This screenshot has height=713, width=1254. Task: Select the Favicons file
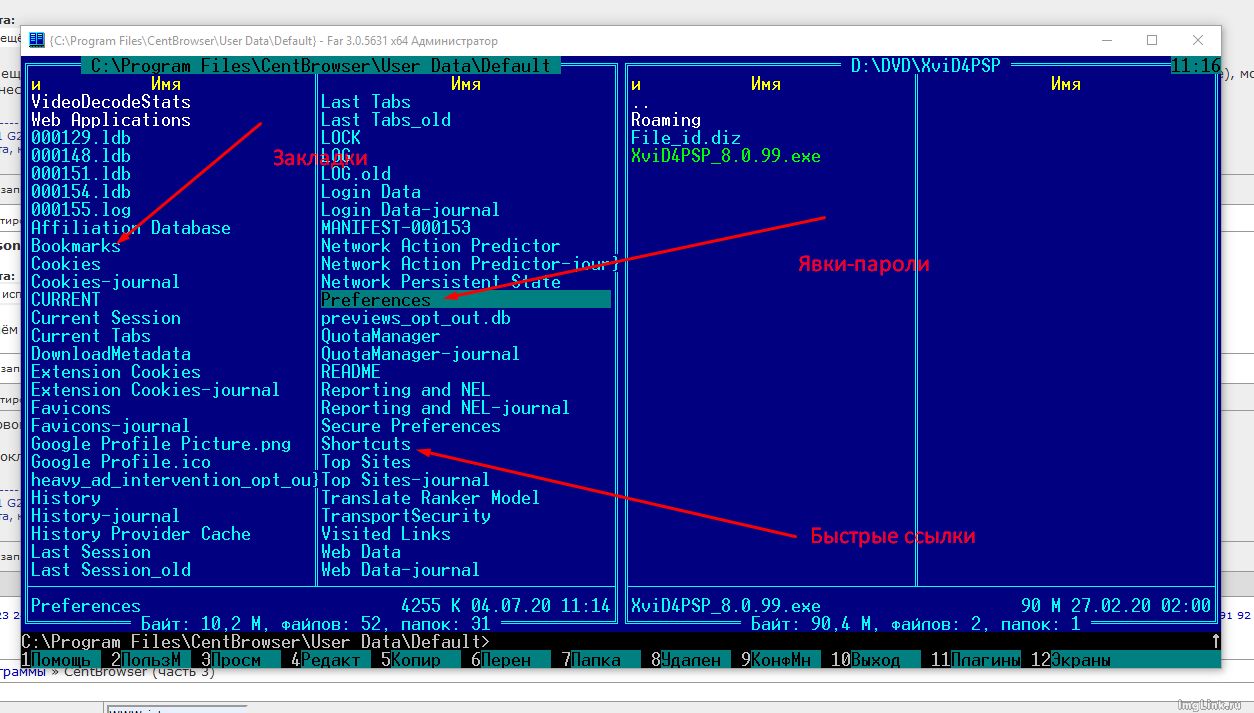71,408
